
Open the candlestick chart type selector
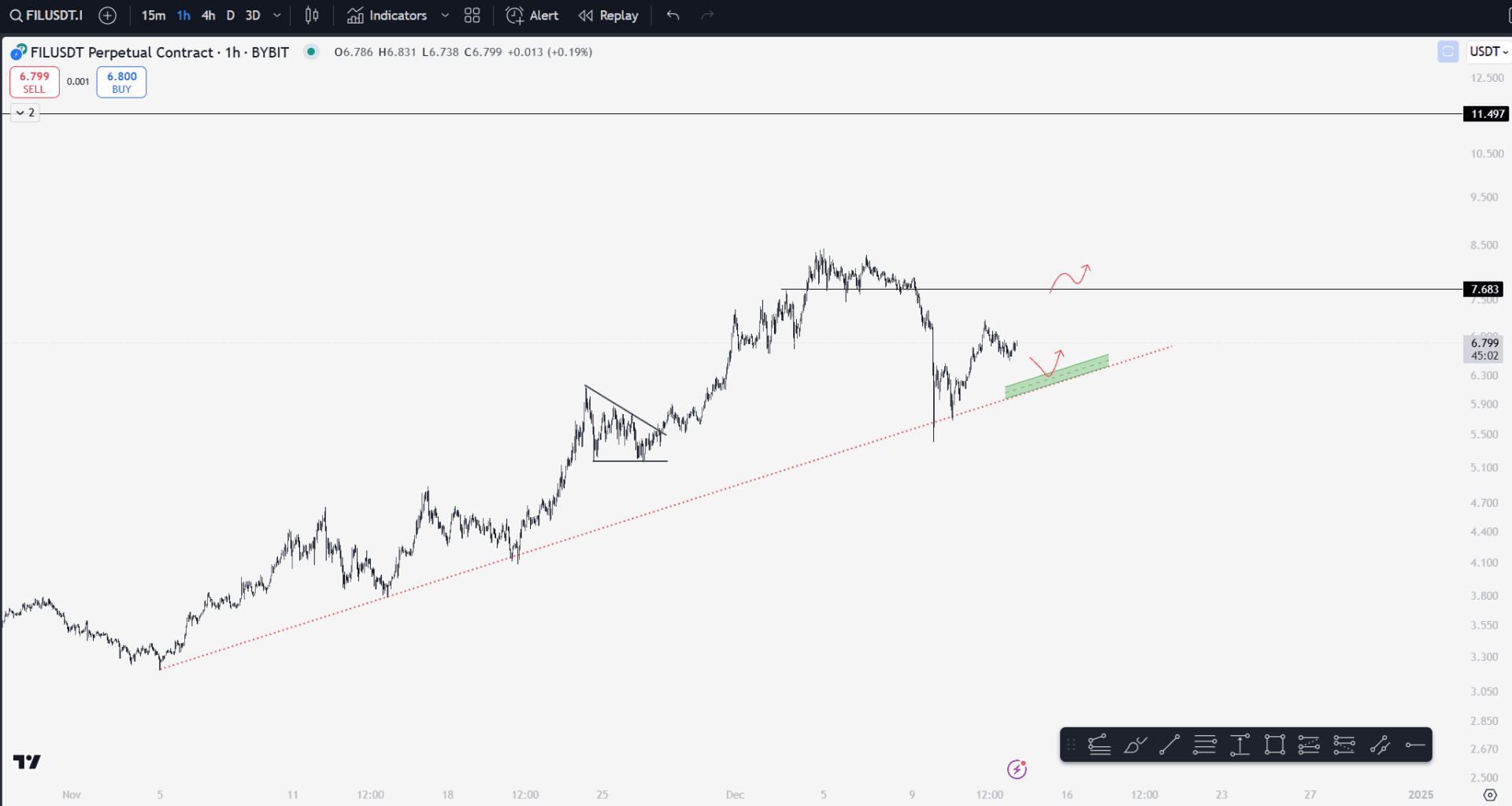pos(312,16)
